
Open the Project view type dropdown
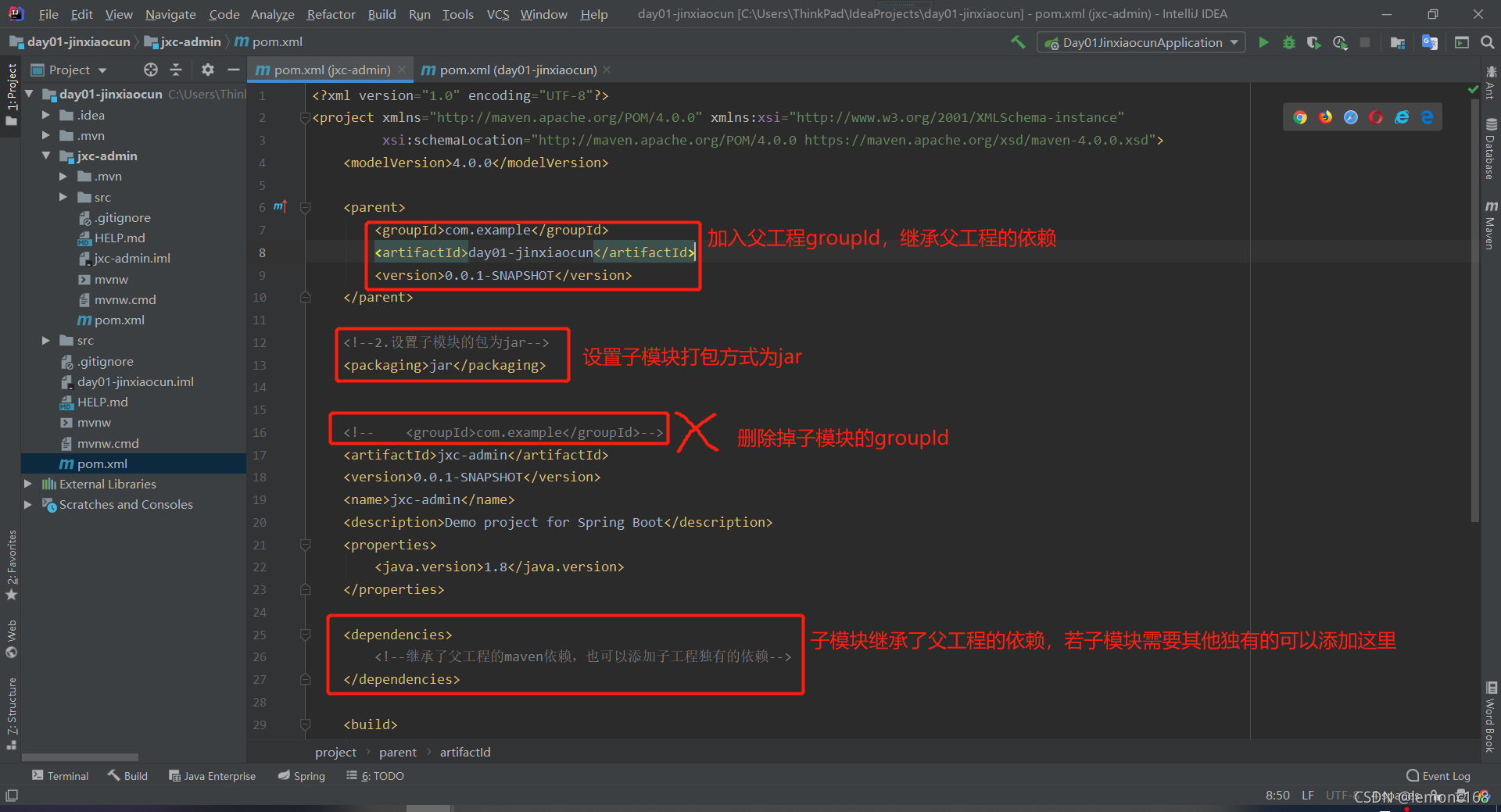[x=69, y=70]
